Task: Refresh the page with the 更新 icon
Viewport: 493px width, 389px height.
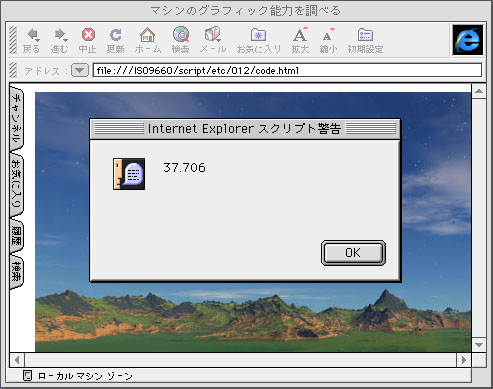Action: (116, 34)
